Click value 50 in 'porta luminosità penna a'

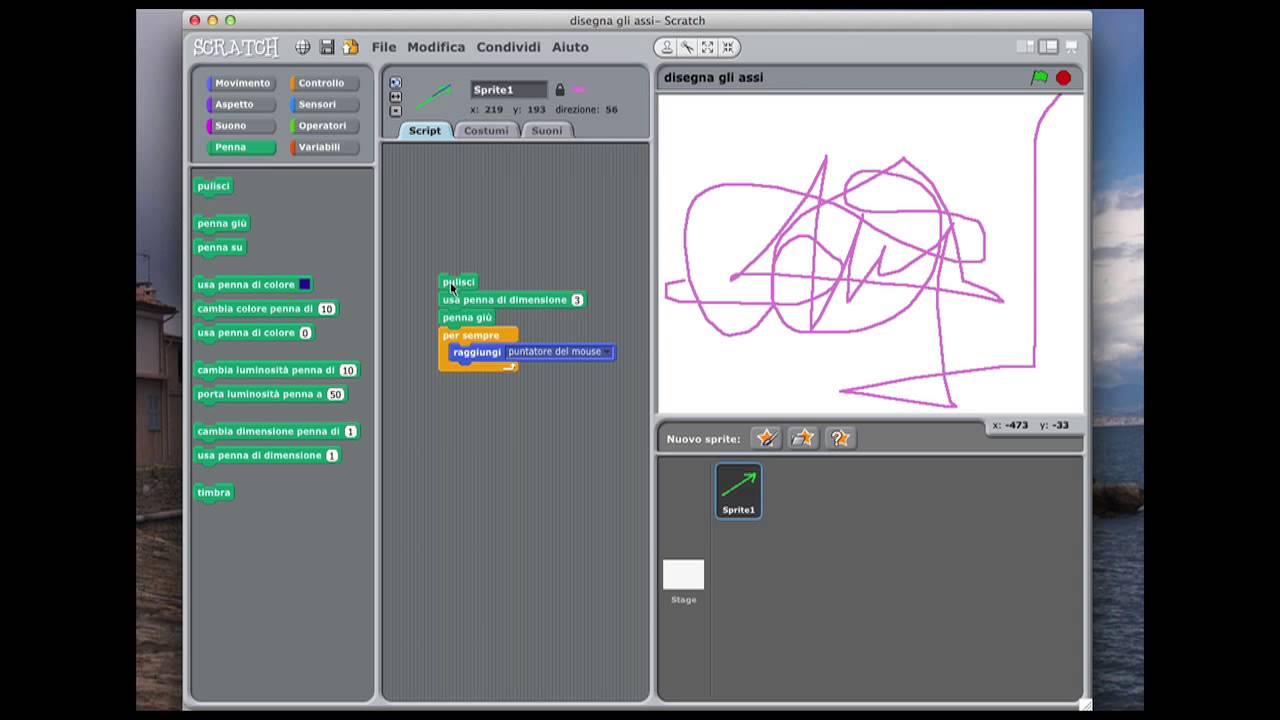335,395
